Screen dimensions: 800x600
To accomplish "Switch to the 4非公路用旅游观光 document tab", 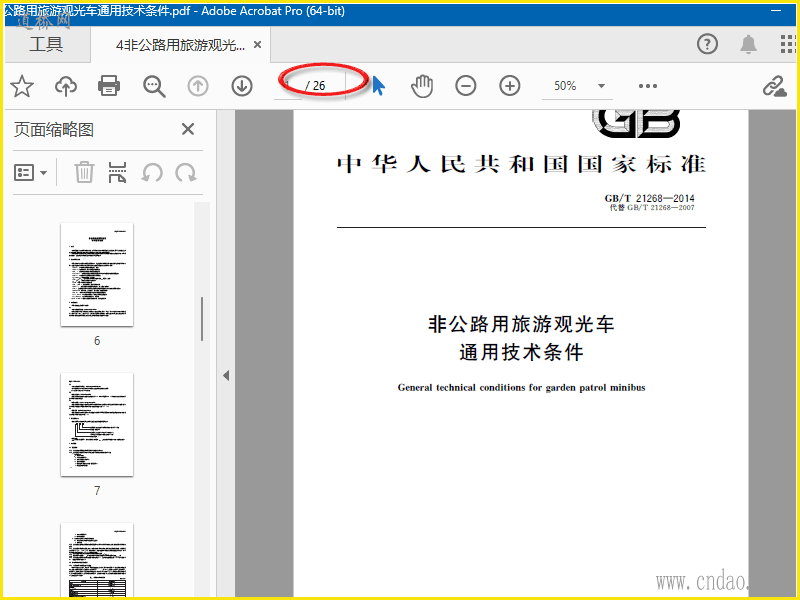I will tap(180, 45).
